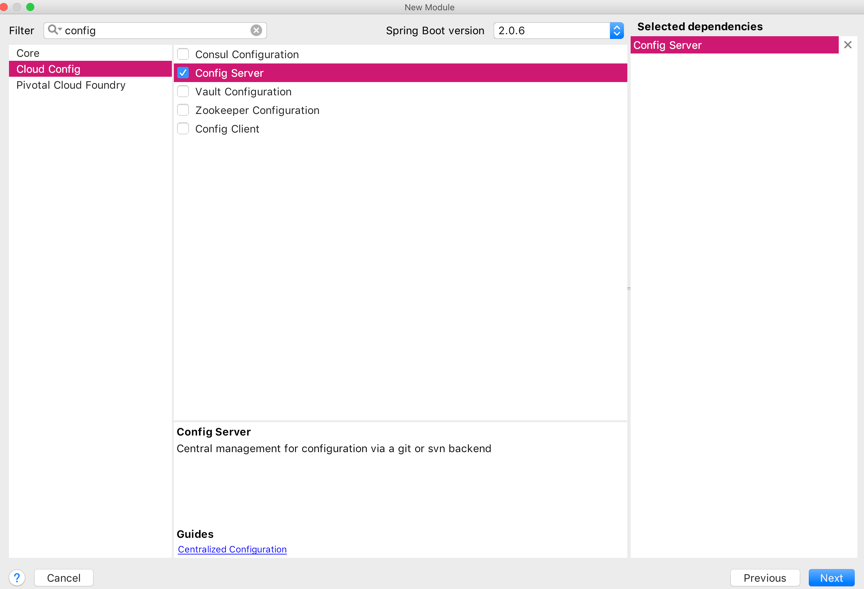Check the Consul Configuration checkbox
The image size is (864, 589).
click(x=183, y=54)
